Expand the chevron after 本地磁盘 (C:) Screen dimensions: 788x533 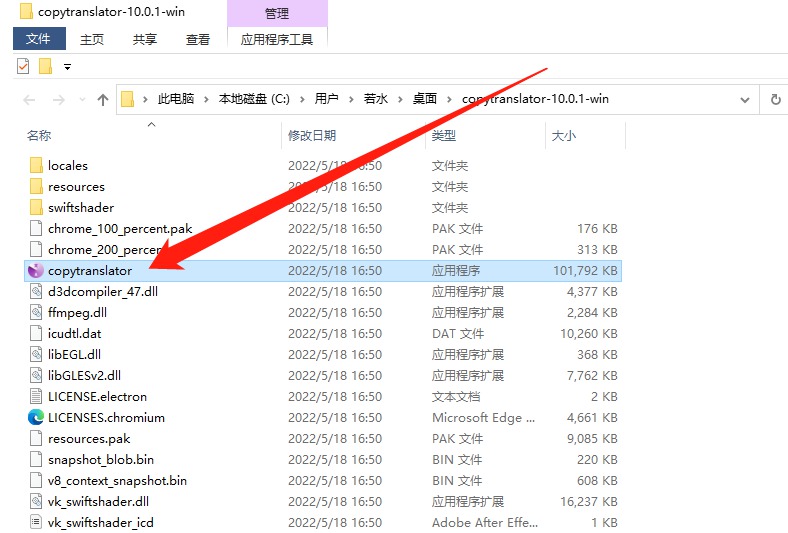pos(302,99)
